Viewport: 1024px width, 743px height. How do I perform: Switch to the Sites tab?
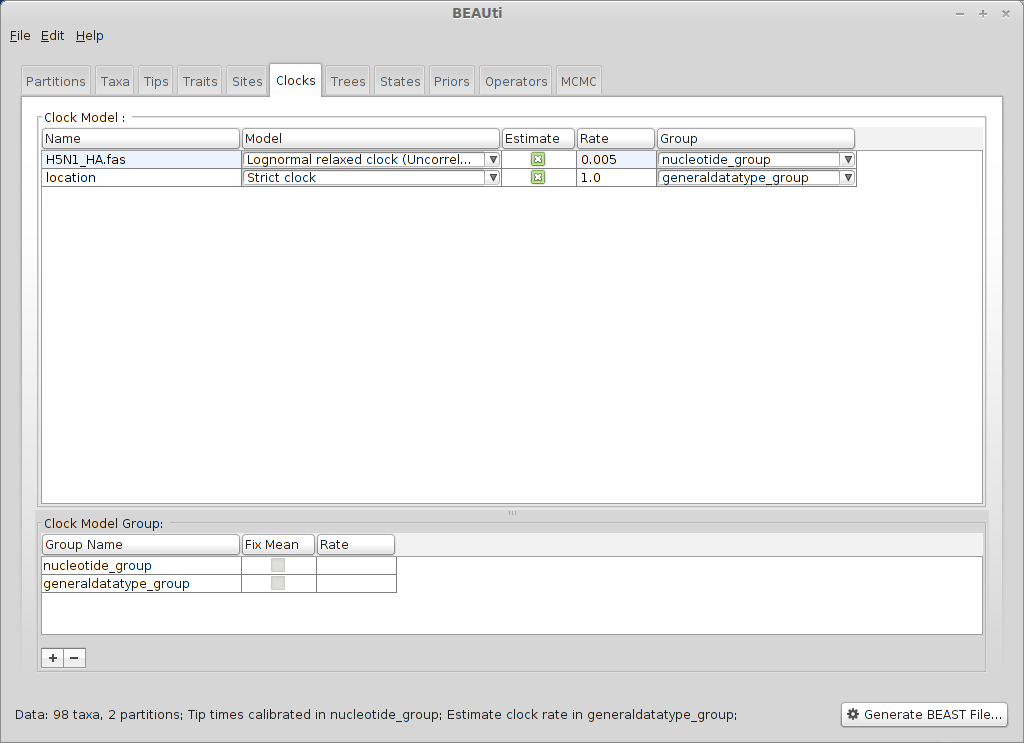click(x=247, y=81)
